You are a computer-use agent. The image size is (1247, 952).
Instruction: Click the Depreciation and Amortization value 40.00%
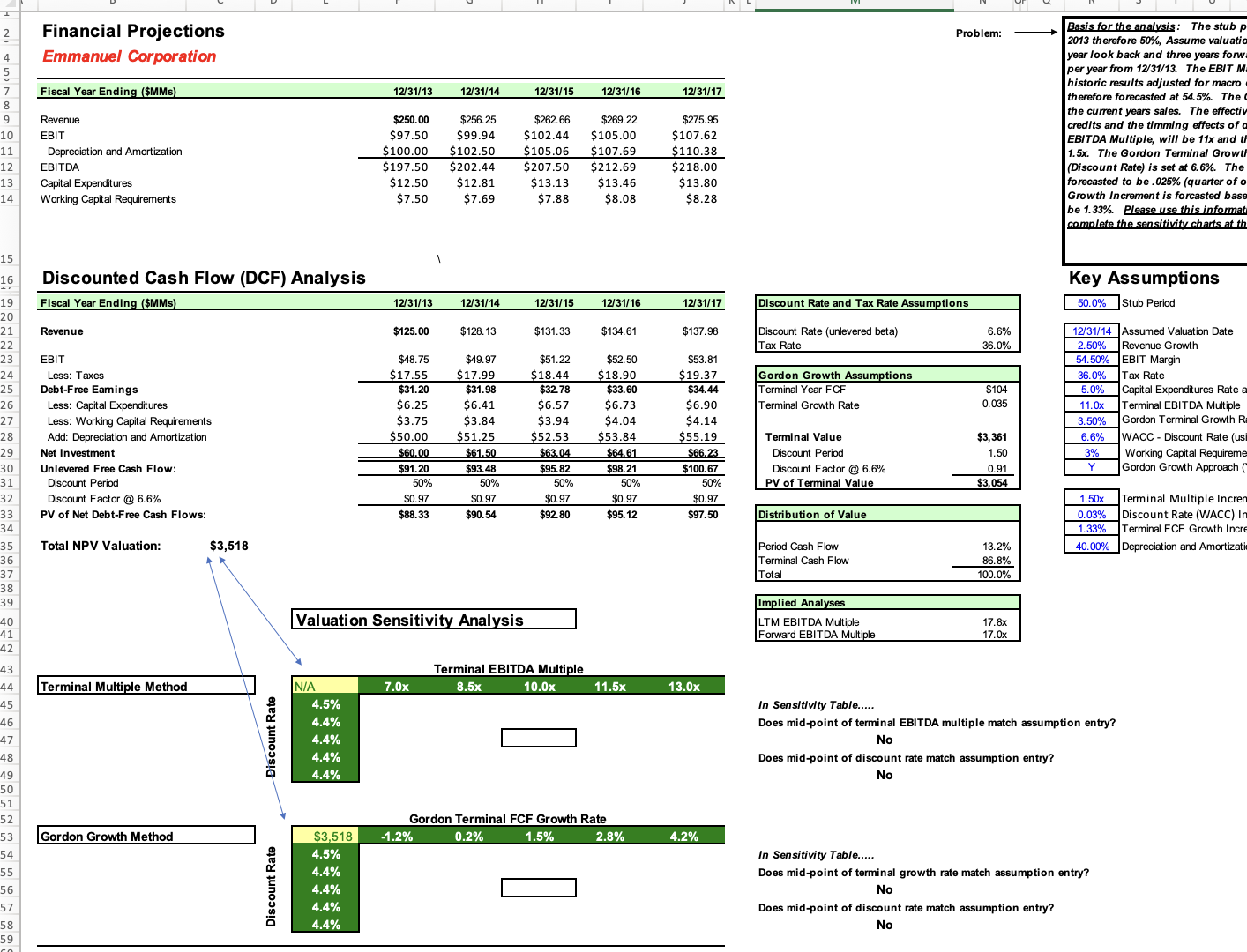click(1091, 545)
